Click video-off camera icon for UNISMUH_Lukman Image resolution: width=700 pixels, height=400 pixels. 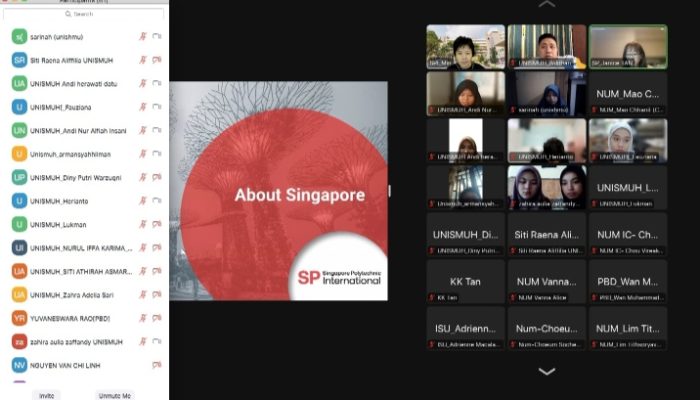157,224
